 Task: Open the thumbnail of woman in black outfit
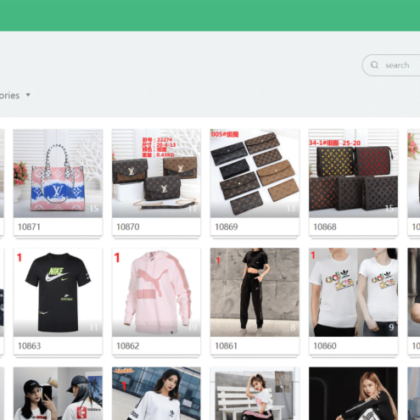click(x=353, y=394)
